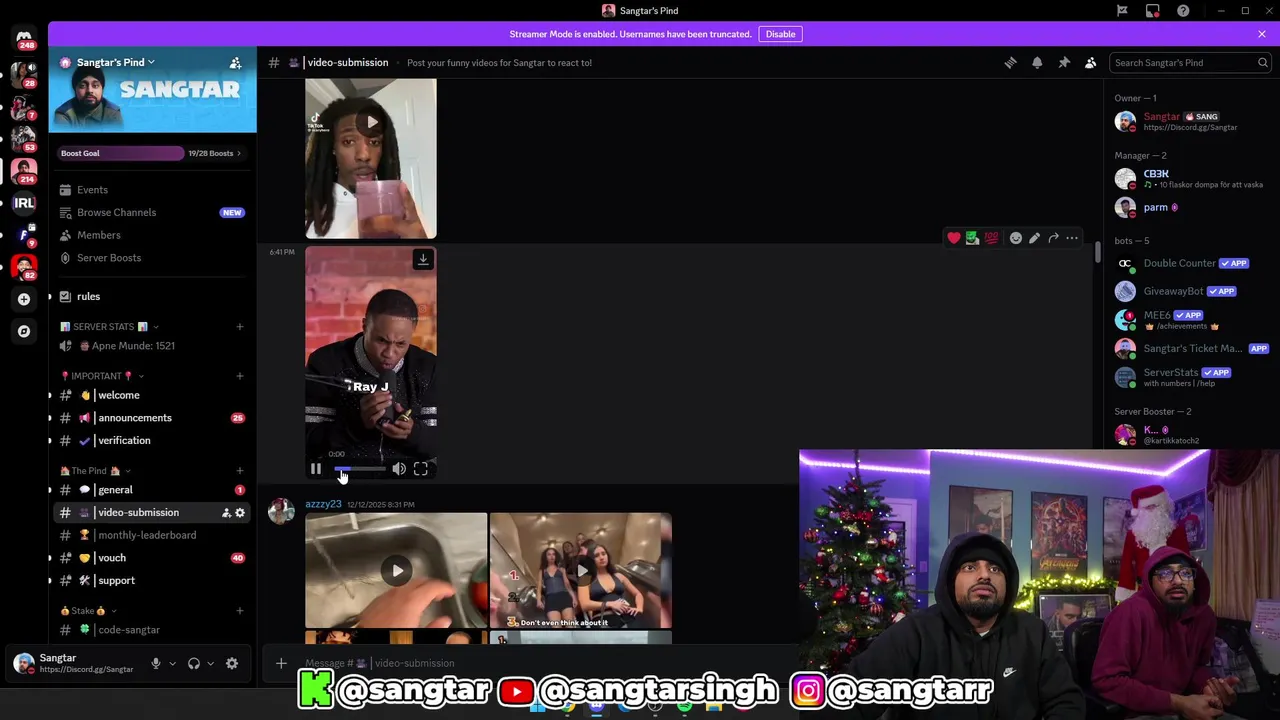This screenshot has height=720, width=1280.
Task: Go to the general channel
Action: (152, 490)
